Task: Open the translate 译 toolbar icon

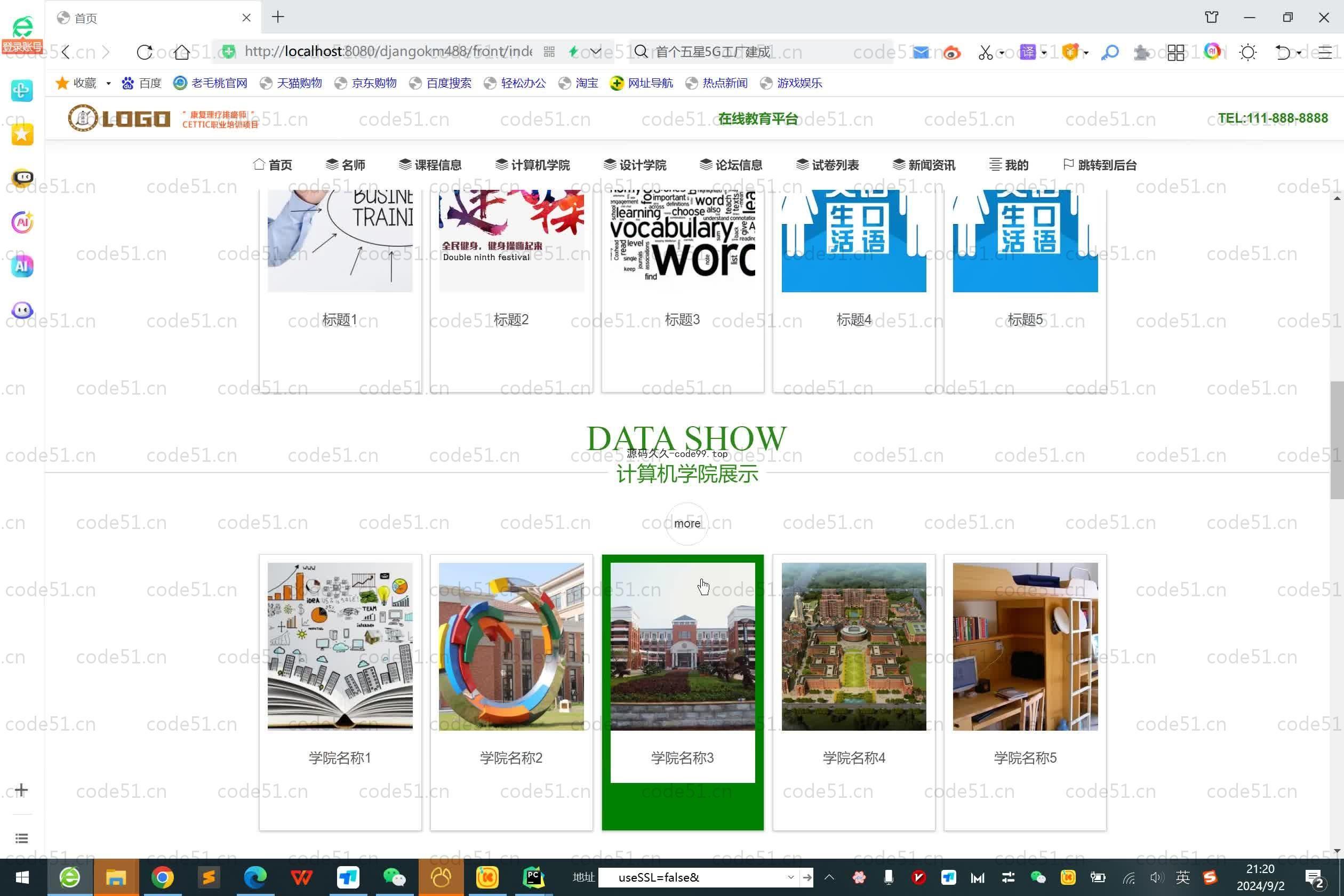Action: pos(1028,52)
